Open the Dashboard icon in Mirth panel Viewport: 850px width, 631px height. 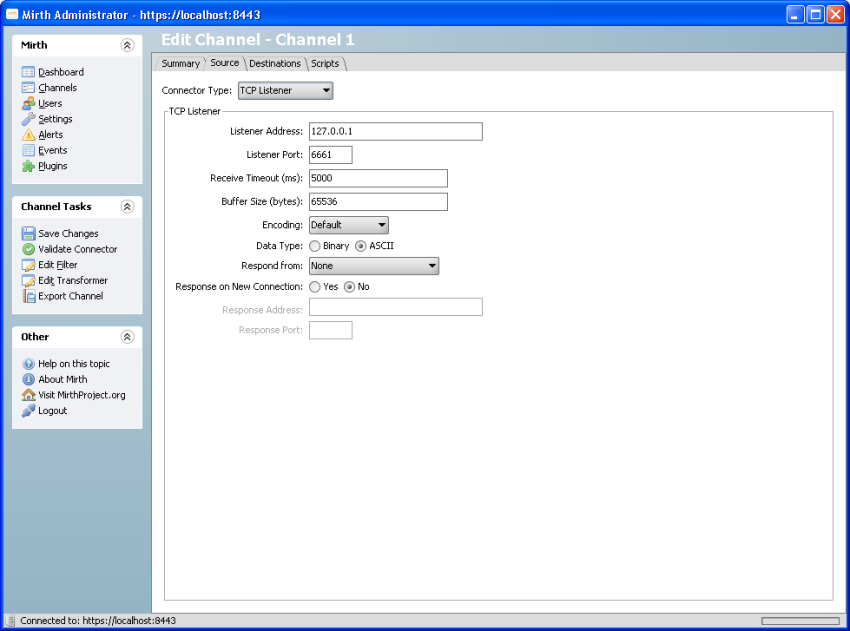click(28, 72)
